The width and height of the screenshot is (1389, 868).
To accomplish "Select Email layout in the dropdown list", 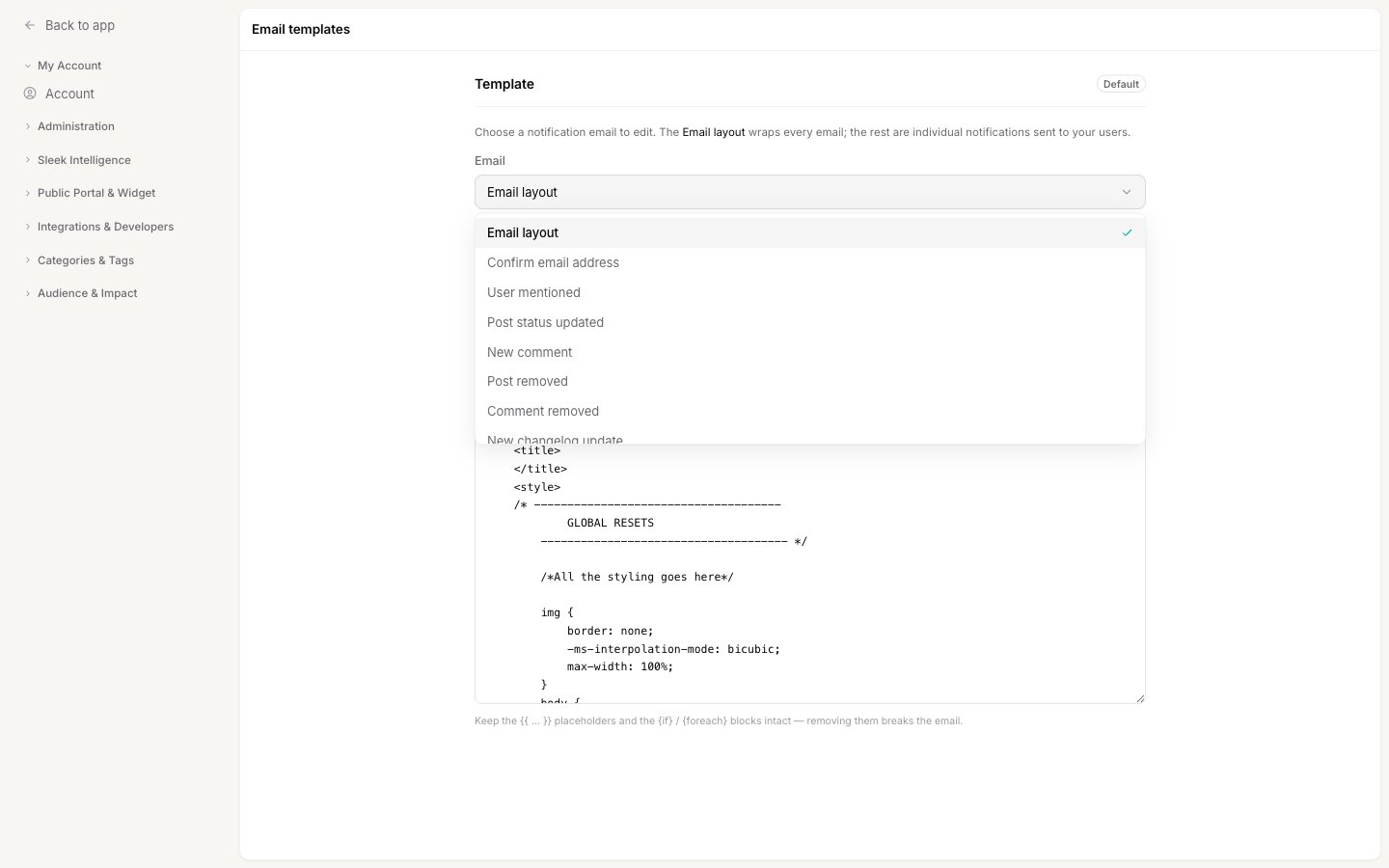I will point(810,232).
